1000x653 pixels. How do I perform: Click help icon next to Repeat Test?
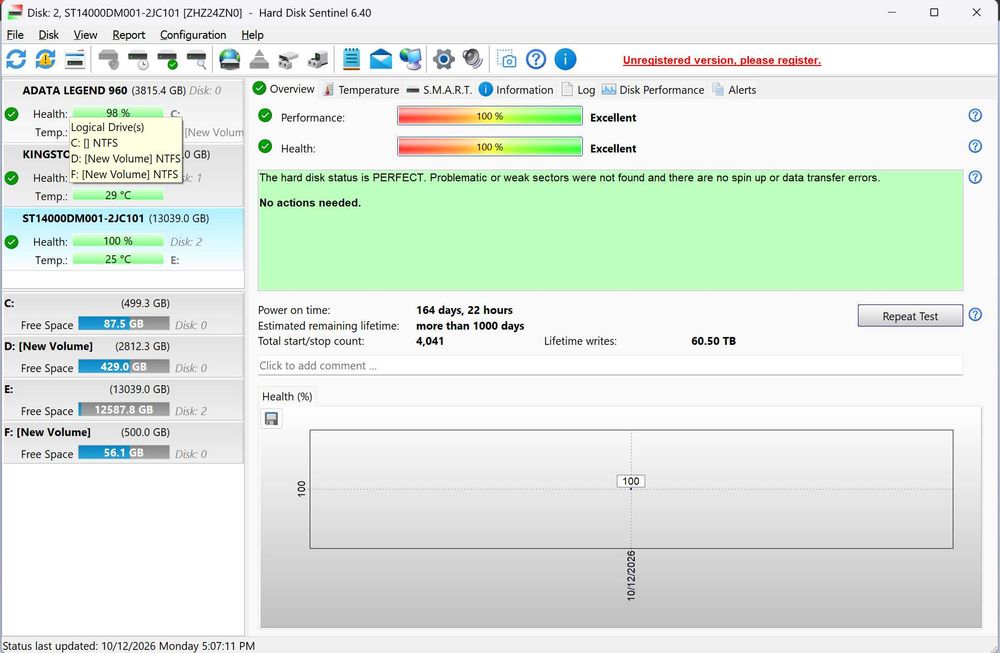pos(975,314)
